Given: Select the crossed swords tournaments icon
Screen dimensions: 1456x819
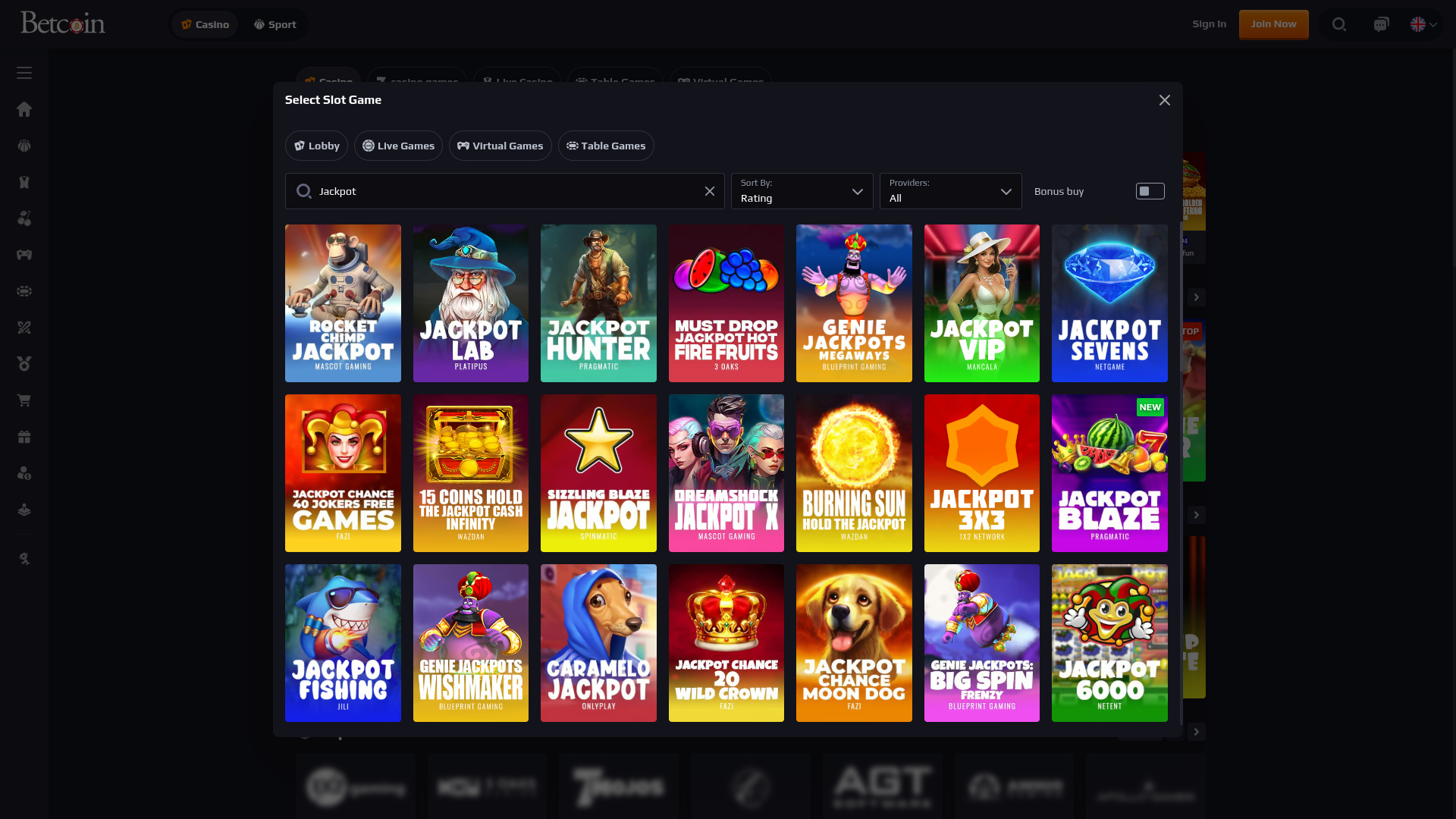Looking at the screenshot, I should pos(24,328).
